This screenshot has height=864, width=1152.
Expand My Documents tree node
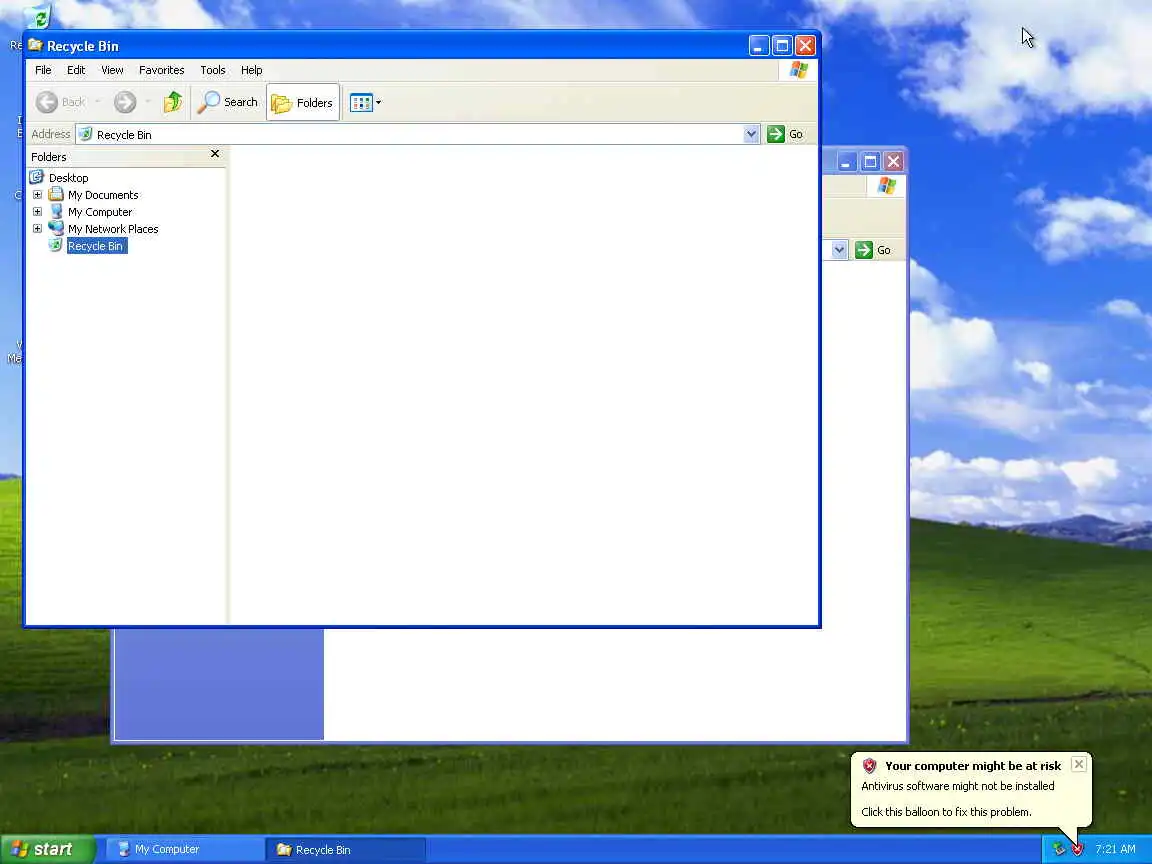tap(37, 195)
